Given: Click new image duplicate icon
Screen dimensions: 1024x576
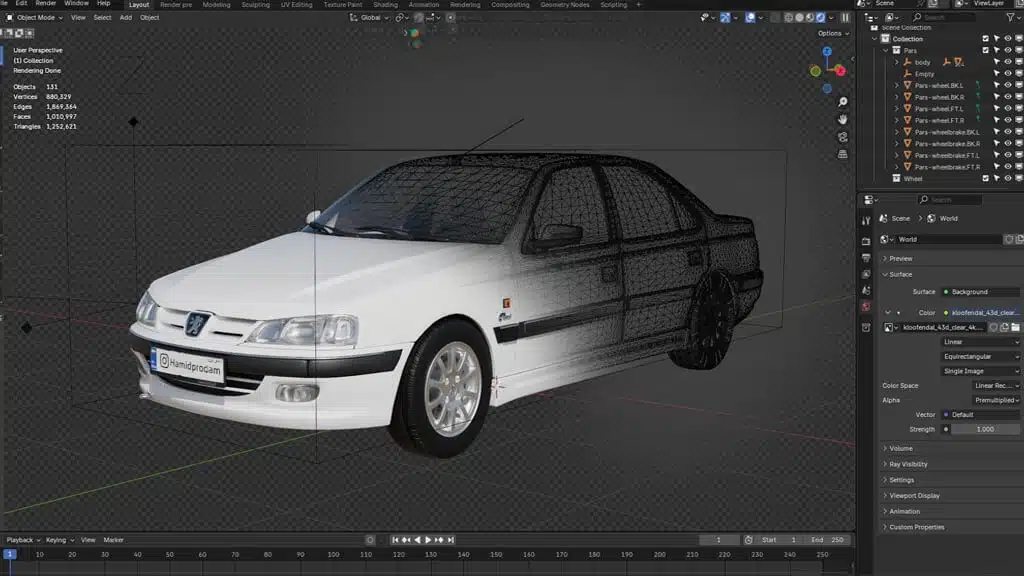Looking at the screenshot, I should [1004, 327].
